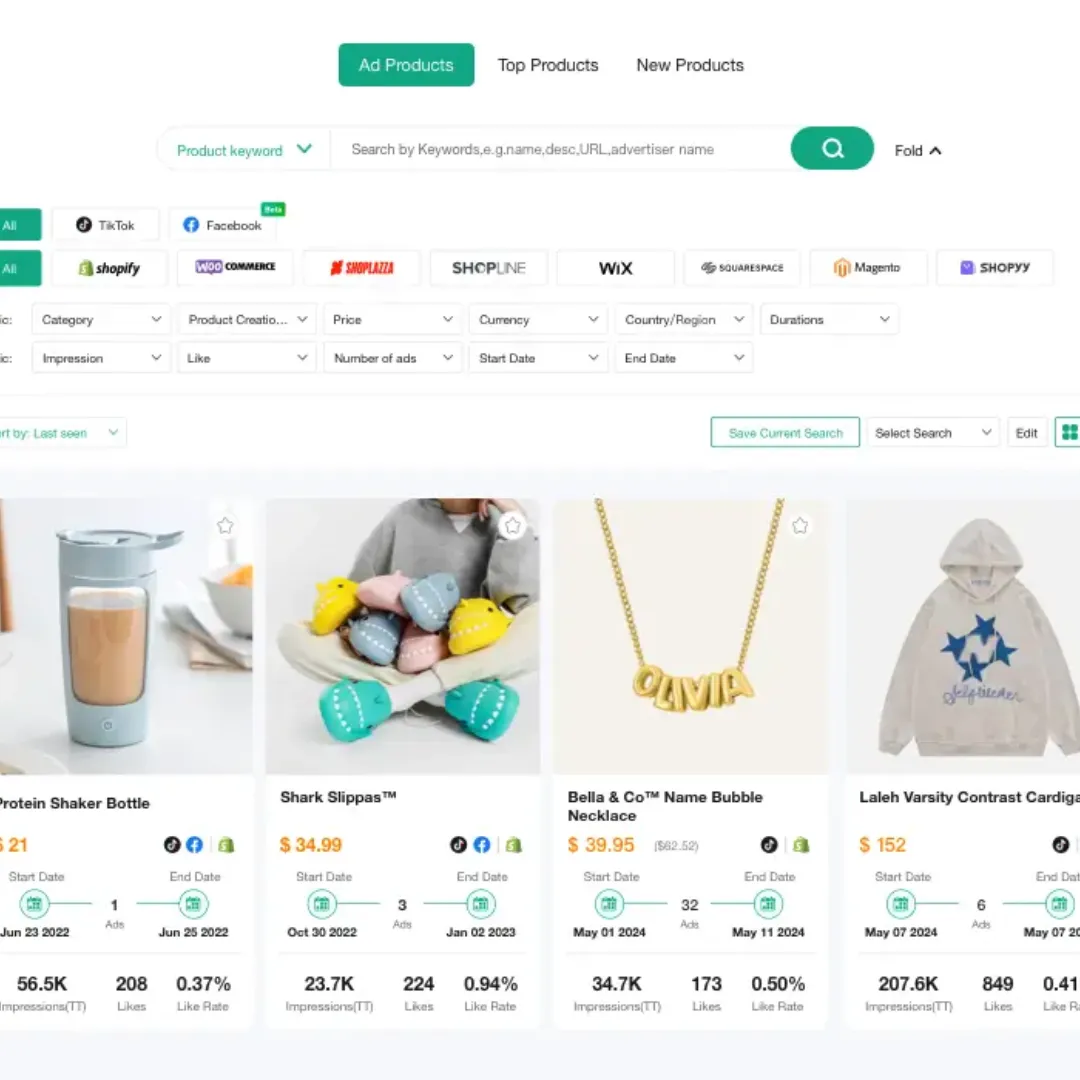
Task: Toggle favorite star on Olivia necklace card
Action: click(799, 526)
